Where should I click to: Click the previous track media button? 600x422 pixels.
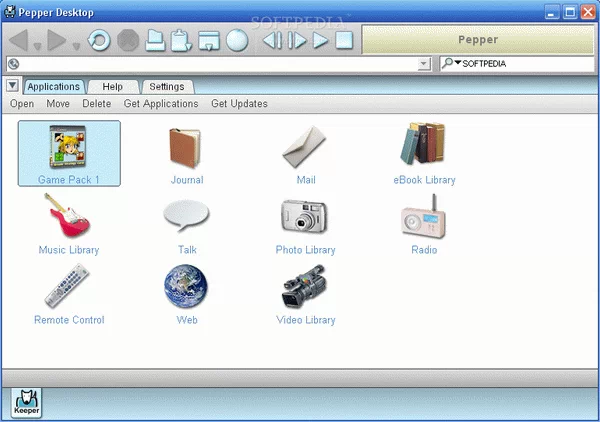click(273, 40)
